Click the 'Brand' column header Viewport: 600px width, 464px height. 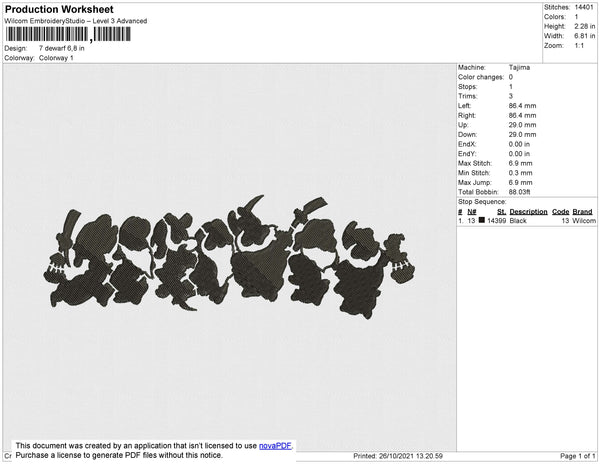[x=582, y=212]
